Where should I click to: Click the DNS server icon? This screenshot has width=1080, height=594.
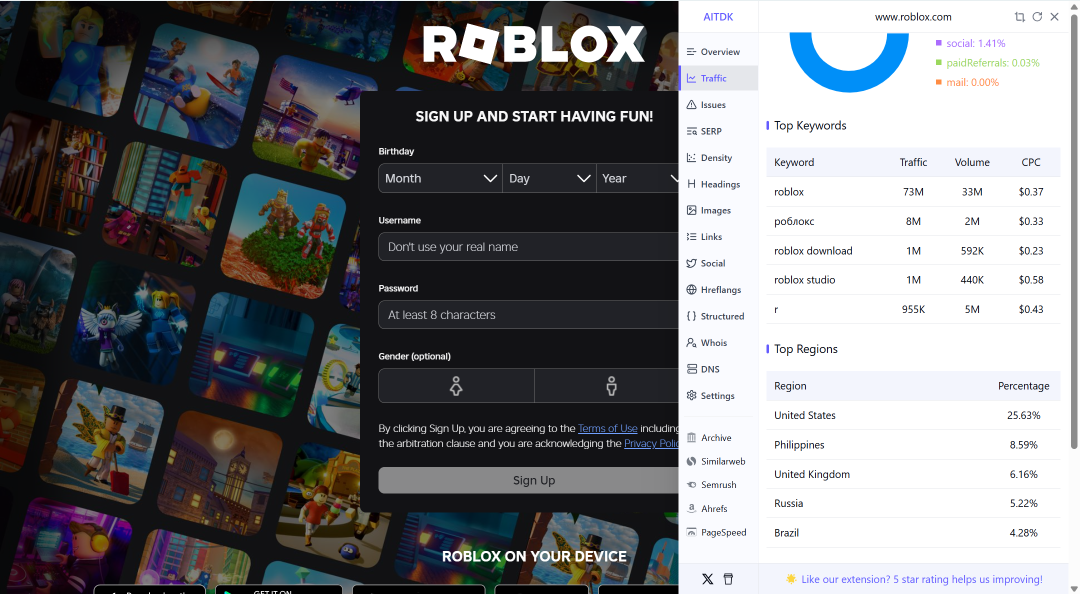(692, 369)
